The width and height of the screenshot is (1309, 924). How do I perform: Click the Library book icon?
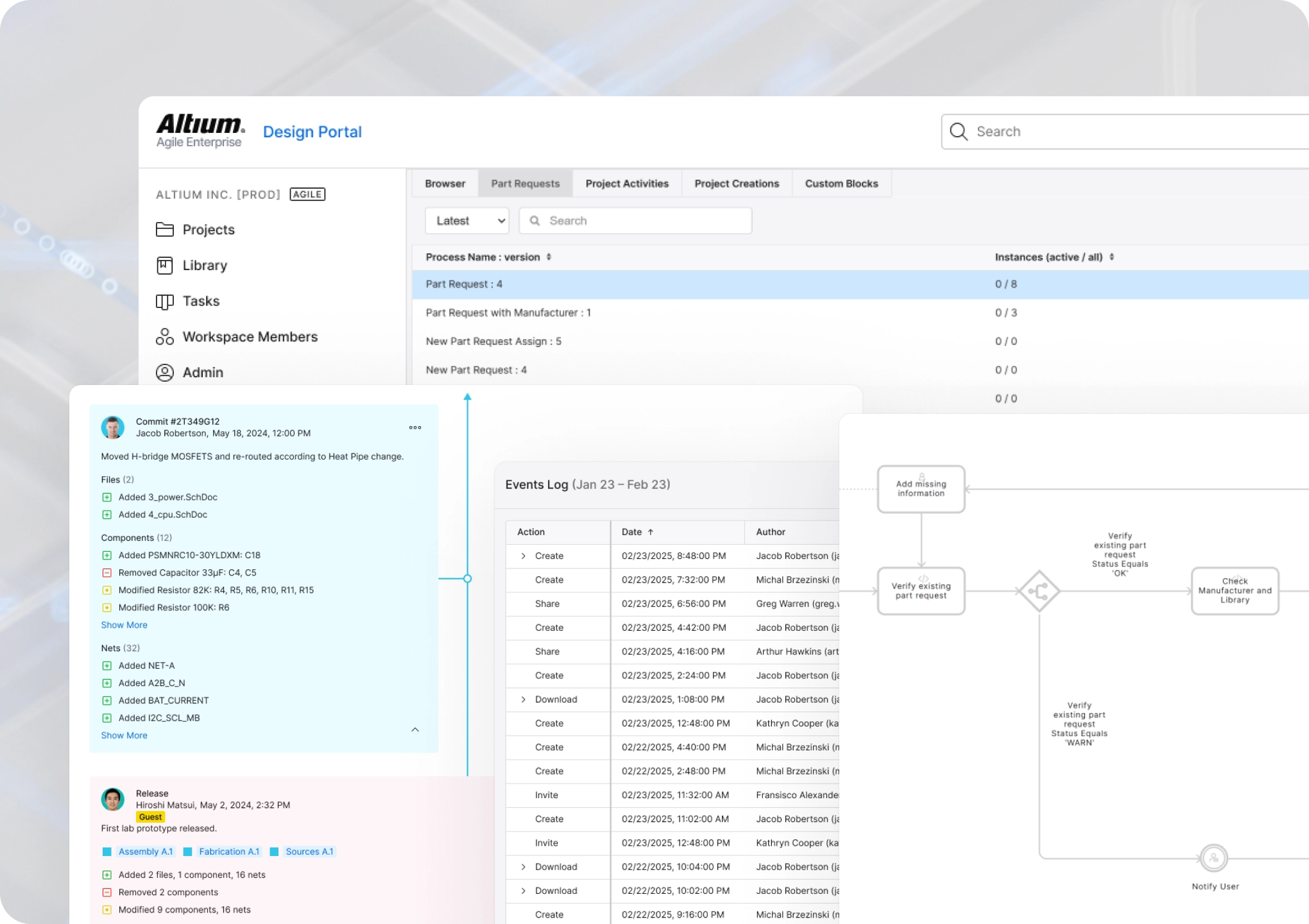[165, 266]
